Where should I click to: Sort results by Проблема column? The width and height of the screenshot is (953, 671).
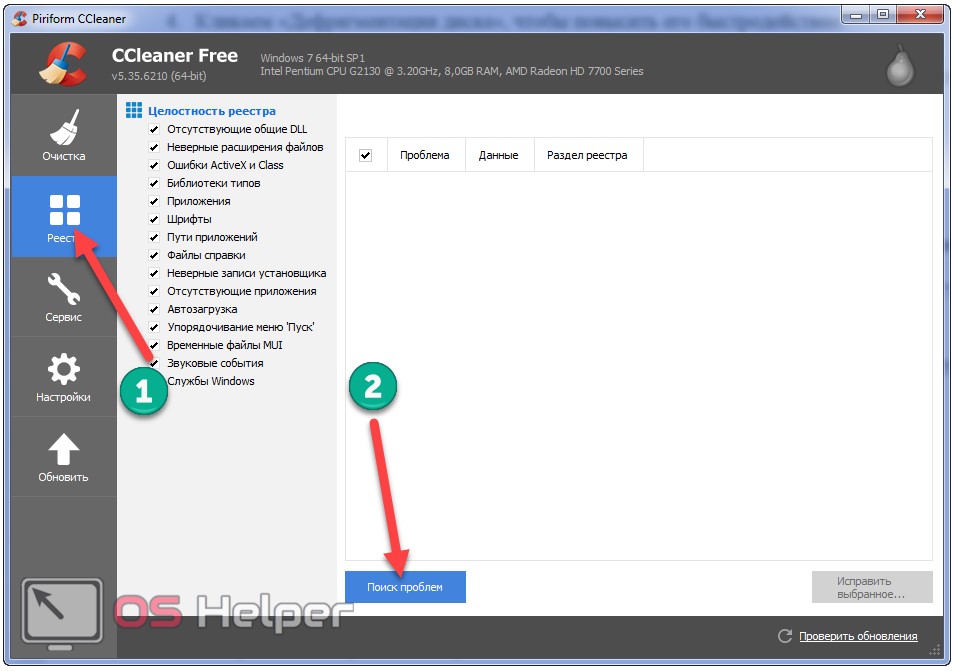pyautogui.click(x=425, y=155)
